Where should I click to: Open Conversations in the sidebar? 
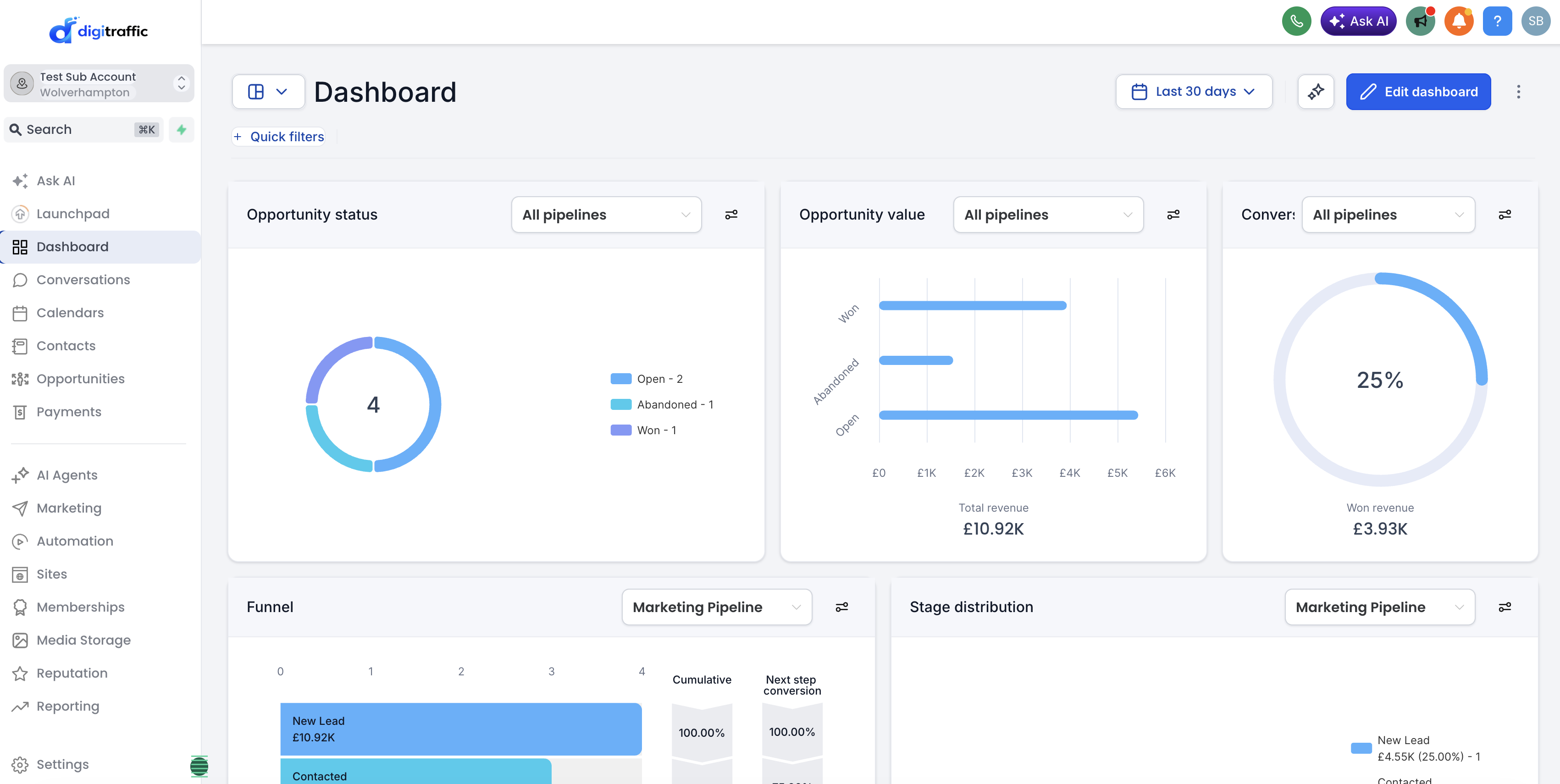tap(100, 280)
